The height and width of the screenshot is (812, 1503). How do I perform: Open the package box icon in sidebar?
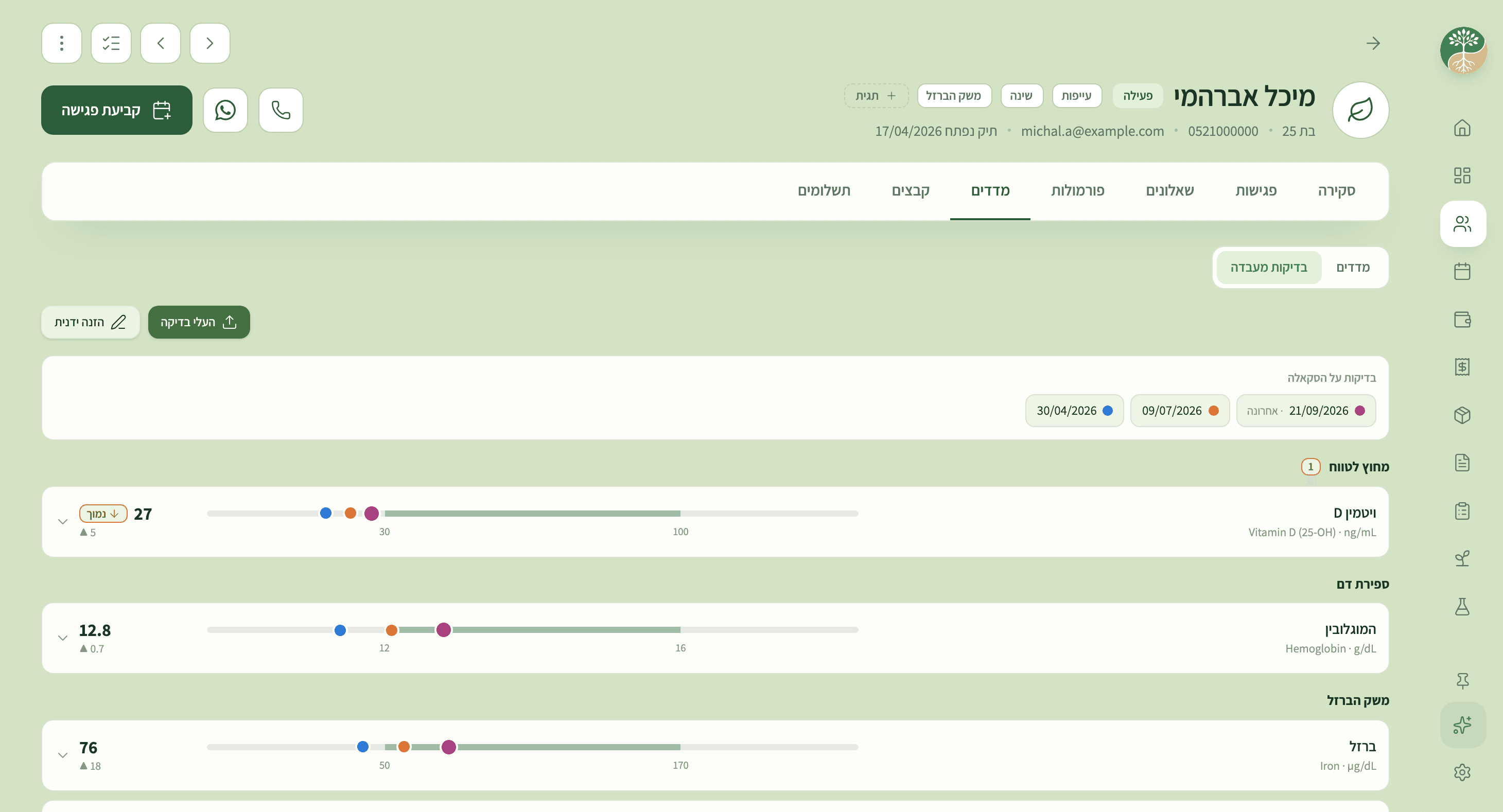1462,415
